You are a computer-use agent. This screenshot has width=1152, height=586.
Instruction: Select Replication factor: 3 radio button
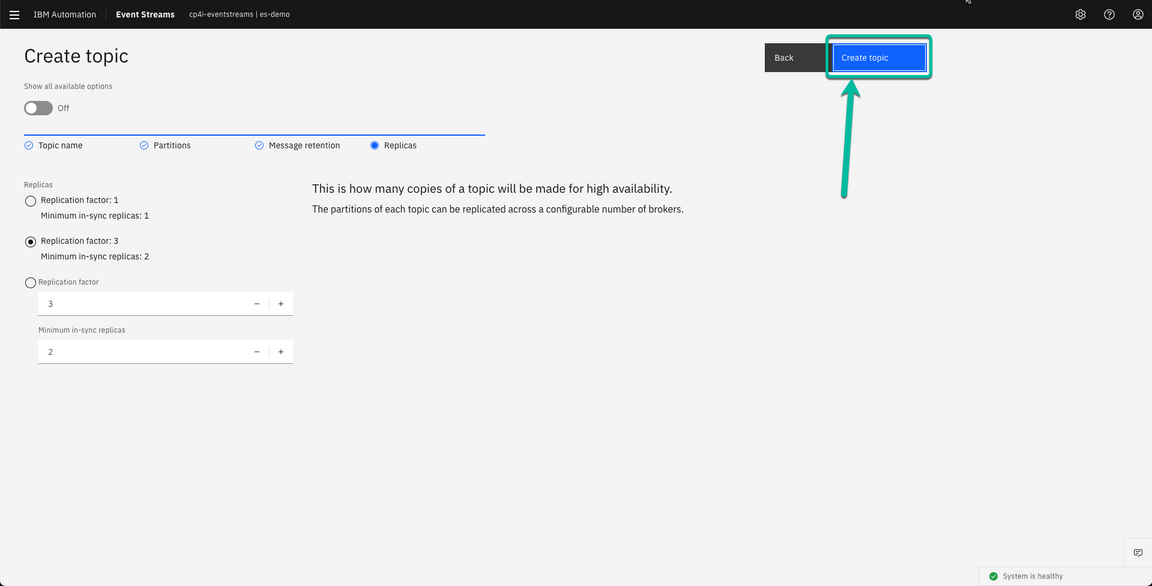(30, 240)
